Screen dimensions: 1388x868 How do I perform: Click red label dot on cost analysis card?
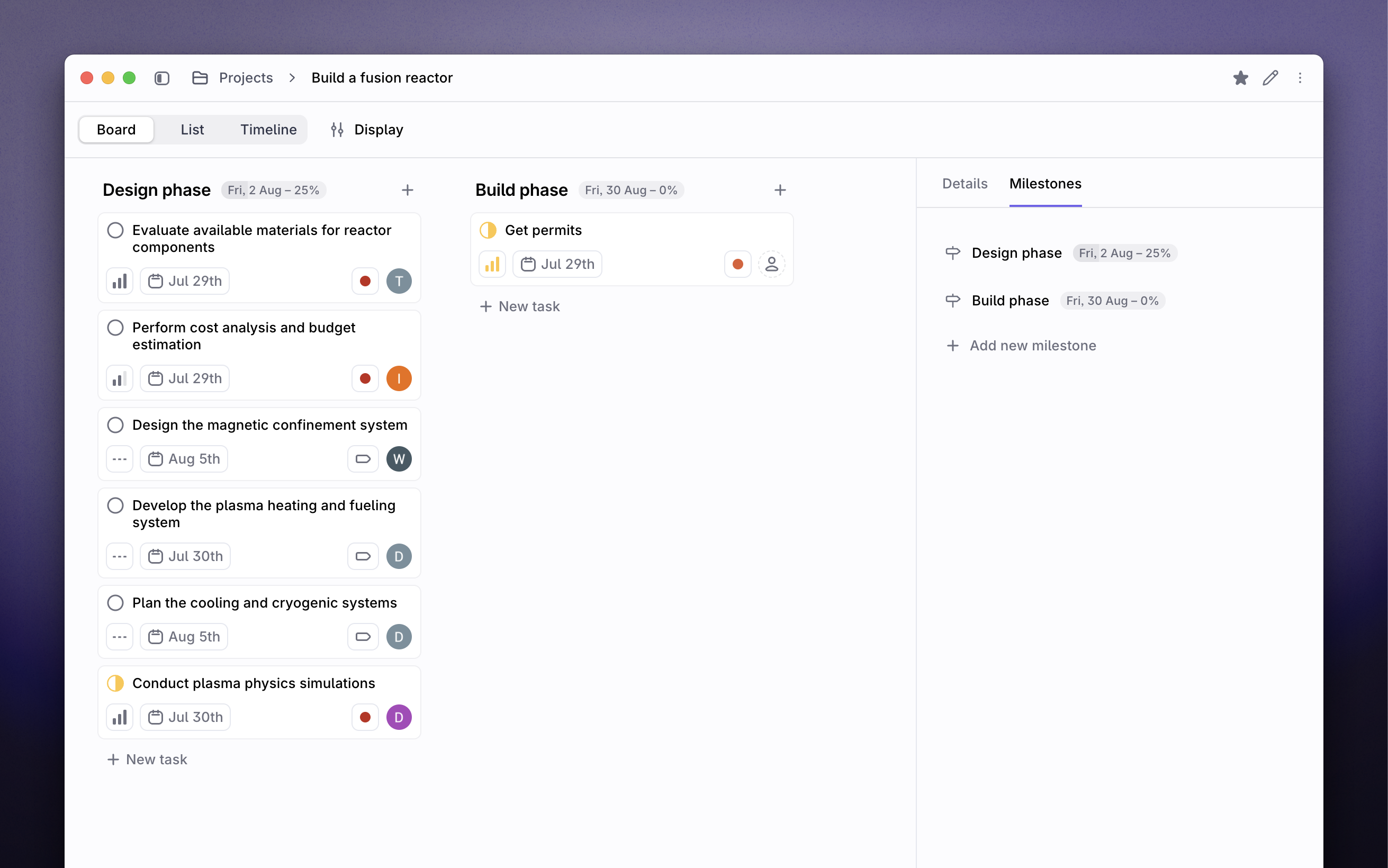[x=365, y=379]
